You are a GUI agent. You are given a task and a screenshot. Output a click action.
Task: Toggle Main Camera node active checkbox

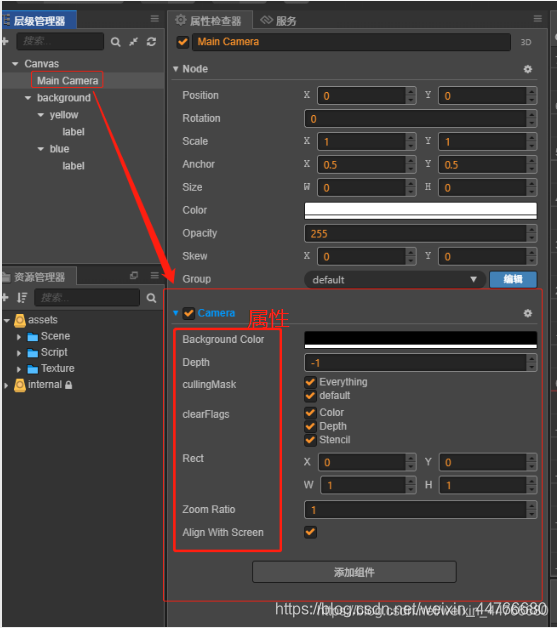coord(183,42)
